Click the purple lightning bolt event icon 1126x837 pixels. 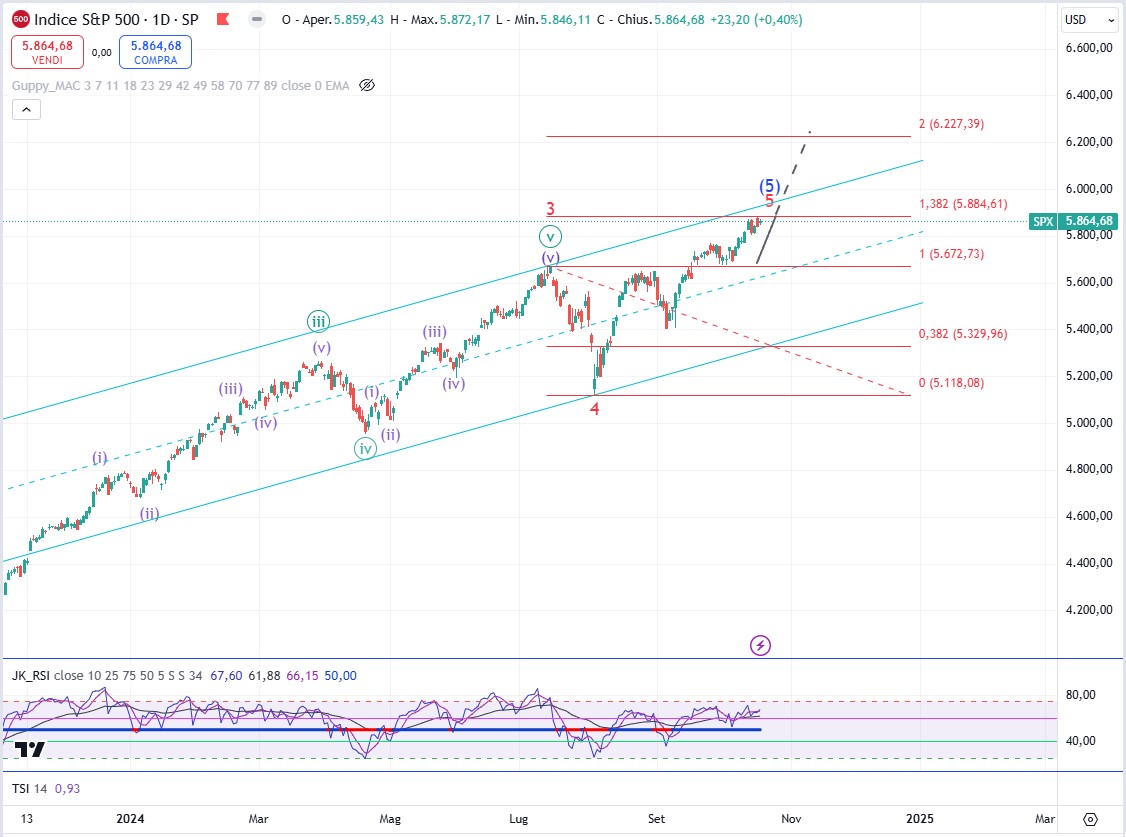point(760,645)
